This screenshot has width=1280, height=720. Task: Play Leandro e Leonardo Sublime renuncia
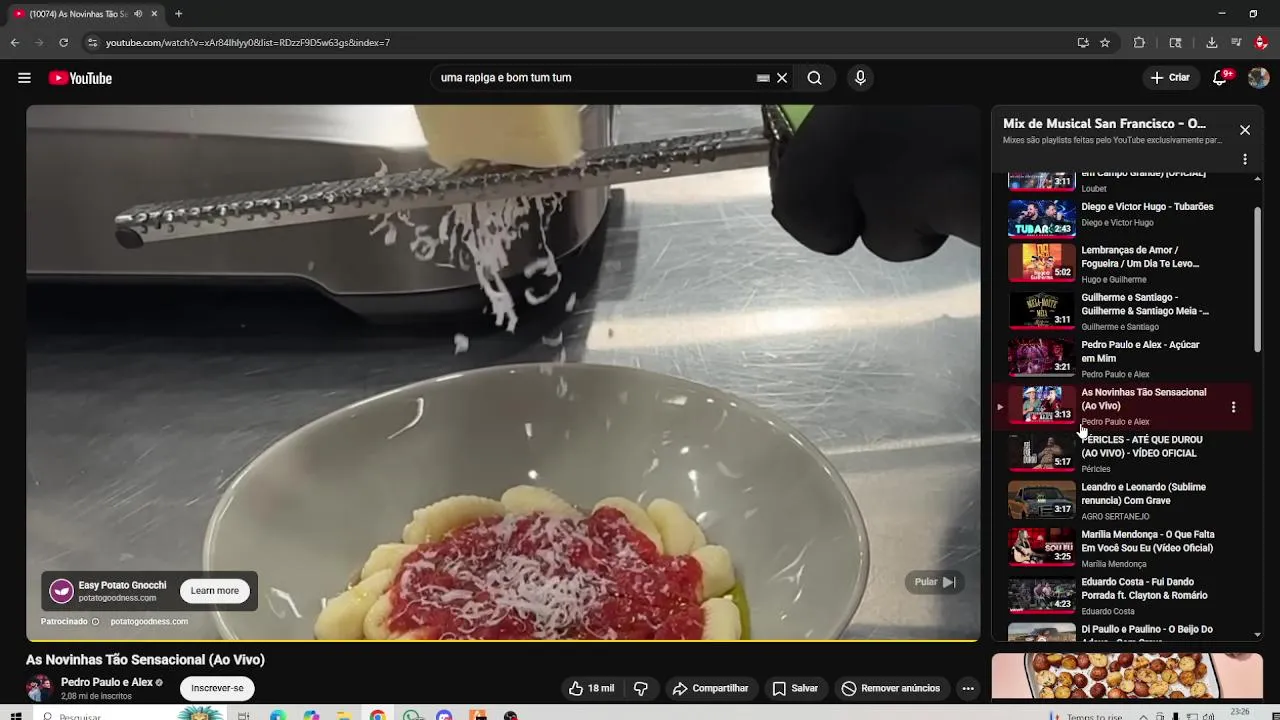(1121, 500)
